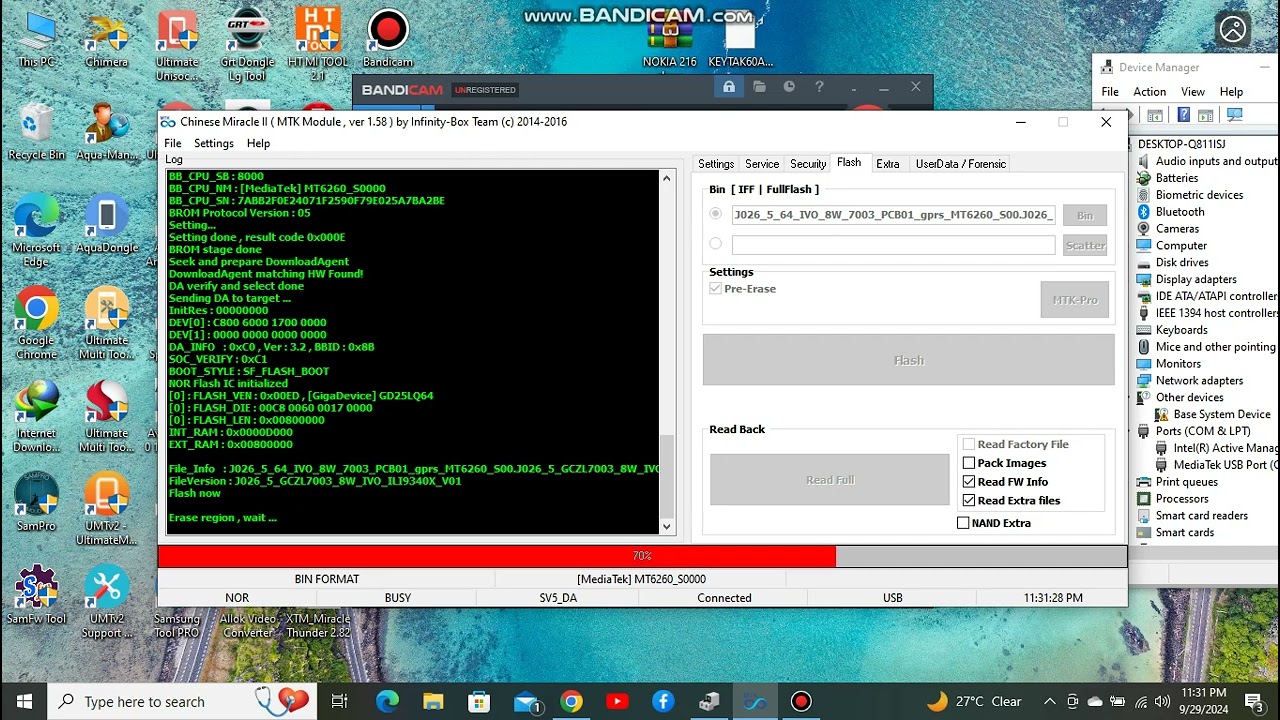Screen dimensions: 1280x720
Task: Select the Bin file radio button
Action: pyautogui.click(x=715, y=214)
